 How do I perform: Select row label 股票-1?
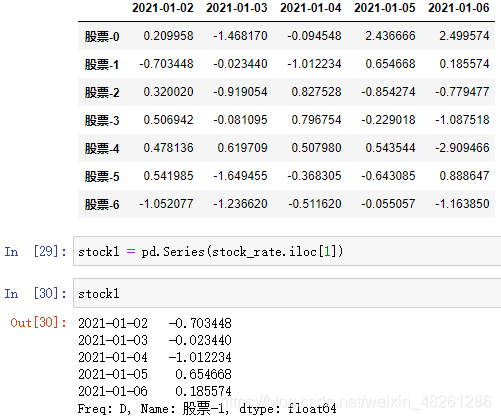102,64
